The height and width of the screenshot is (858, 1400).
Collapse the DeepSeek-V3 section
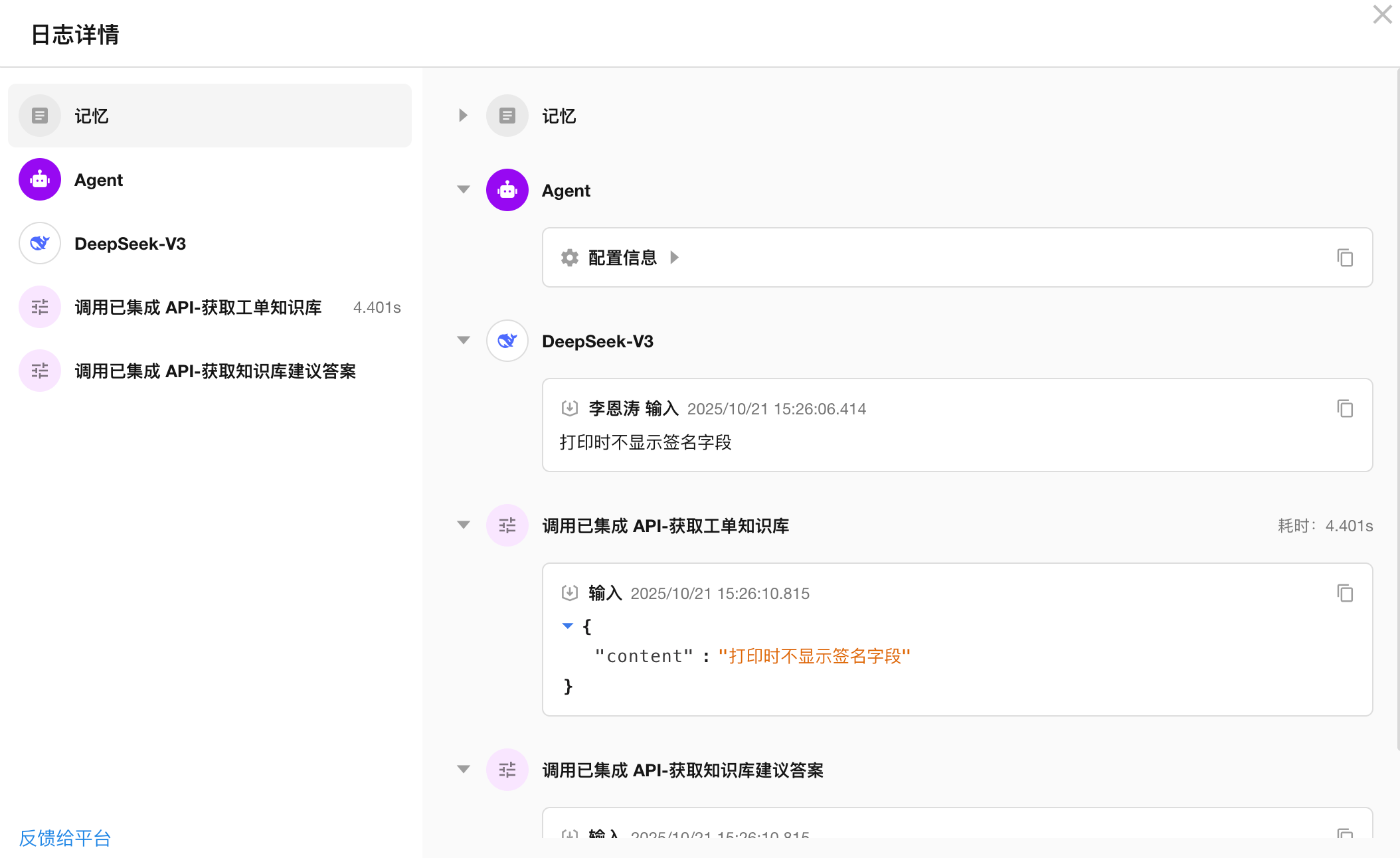coord(464,341)
